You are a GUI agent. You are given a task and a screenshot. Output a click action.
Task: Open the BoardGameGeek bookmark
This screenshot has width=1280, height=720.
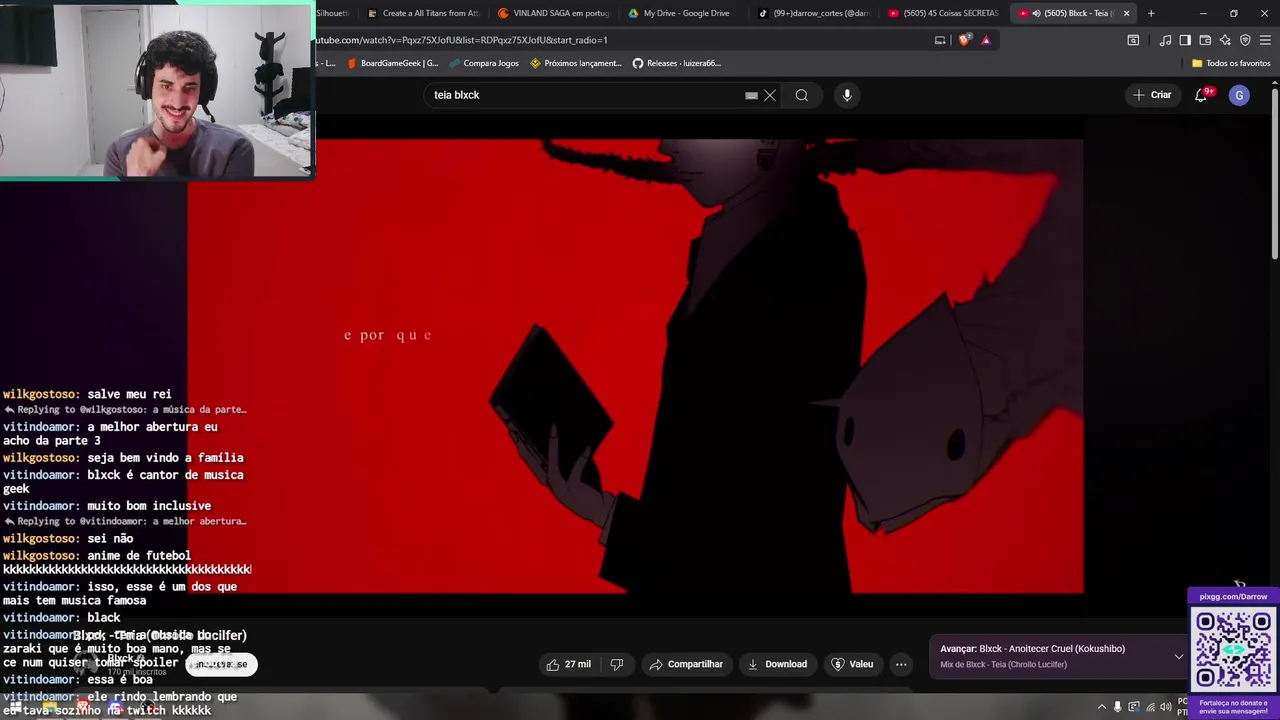[392, 63]
